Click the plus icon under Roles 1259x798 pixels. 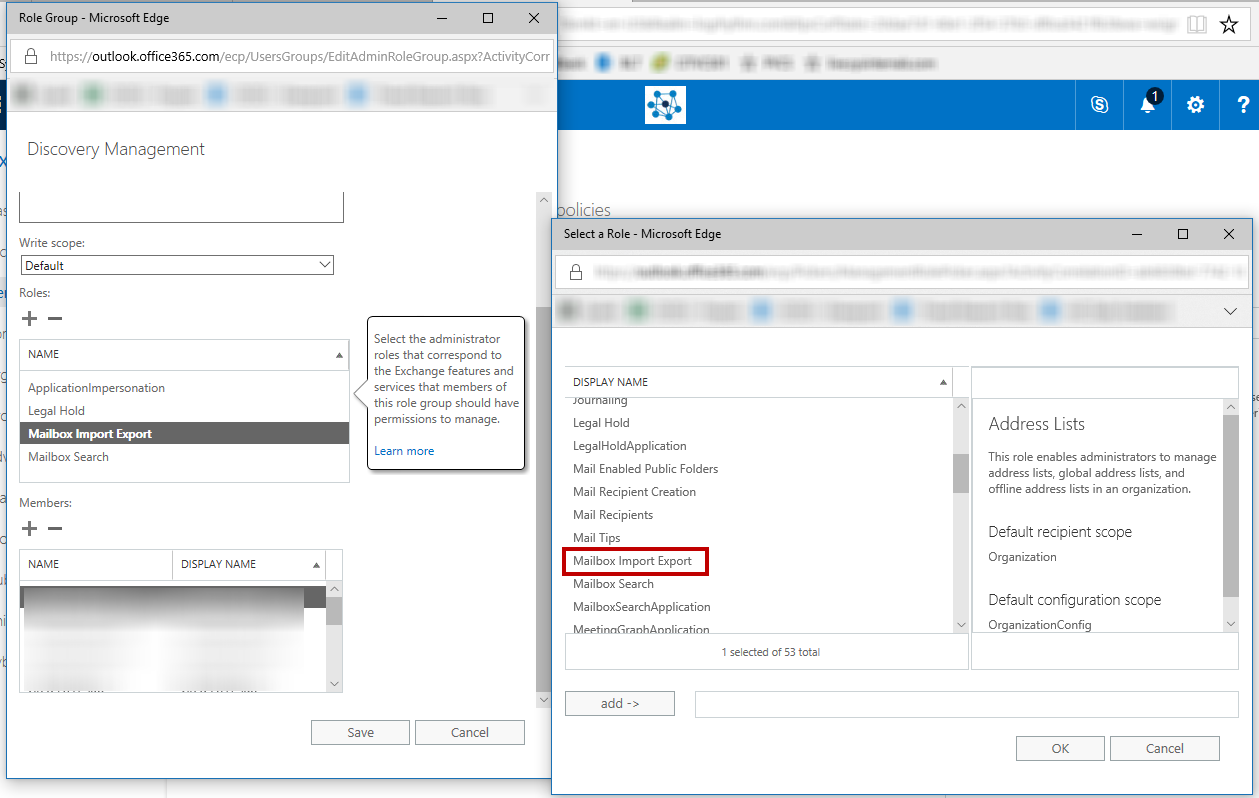(30, 319)
